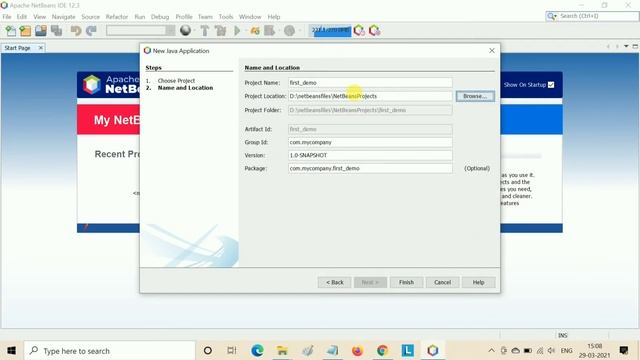Open the Profile menu
This screenshot has height=360, width=640.
(x=184, y=17)
